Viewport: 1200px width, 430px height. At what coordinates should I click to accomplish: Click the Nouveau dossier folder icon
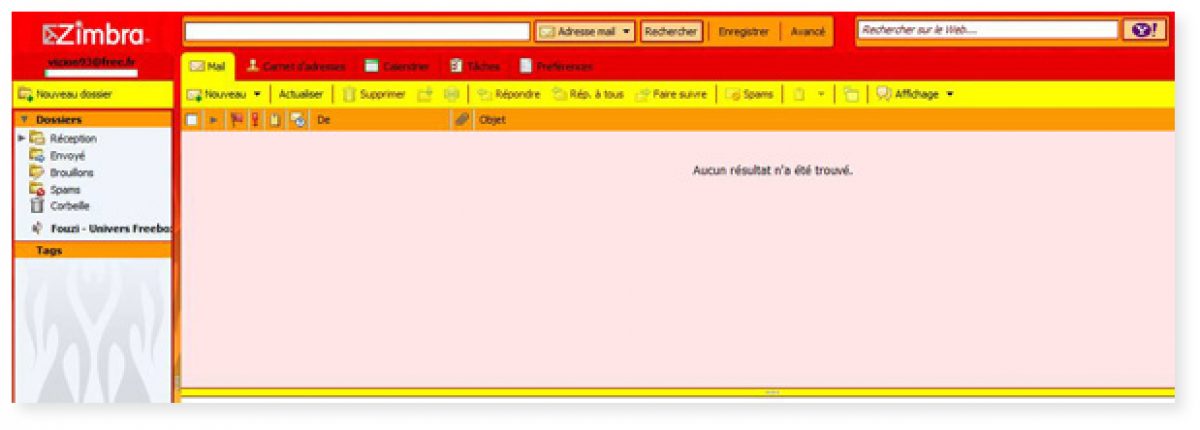click(25, 94)
